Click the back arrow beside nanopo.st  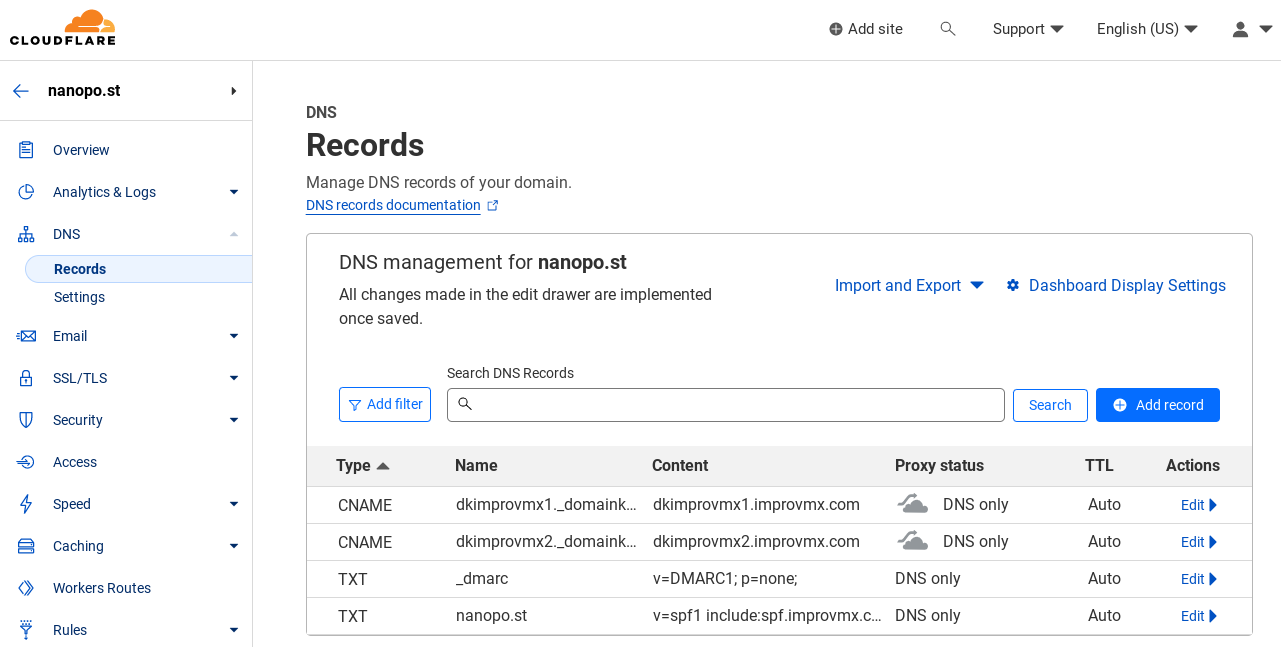[21, 91]
